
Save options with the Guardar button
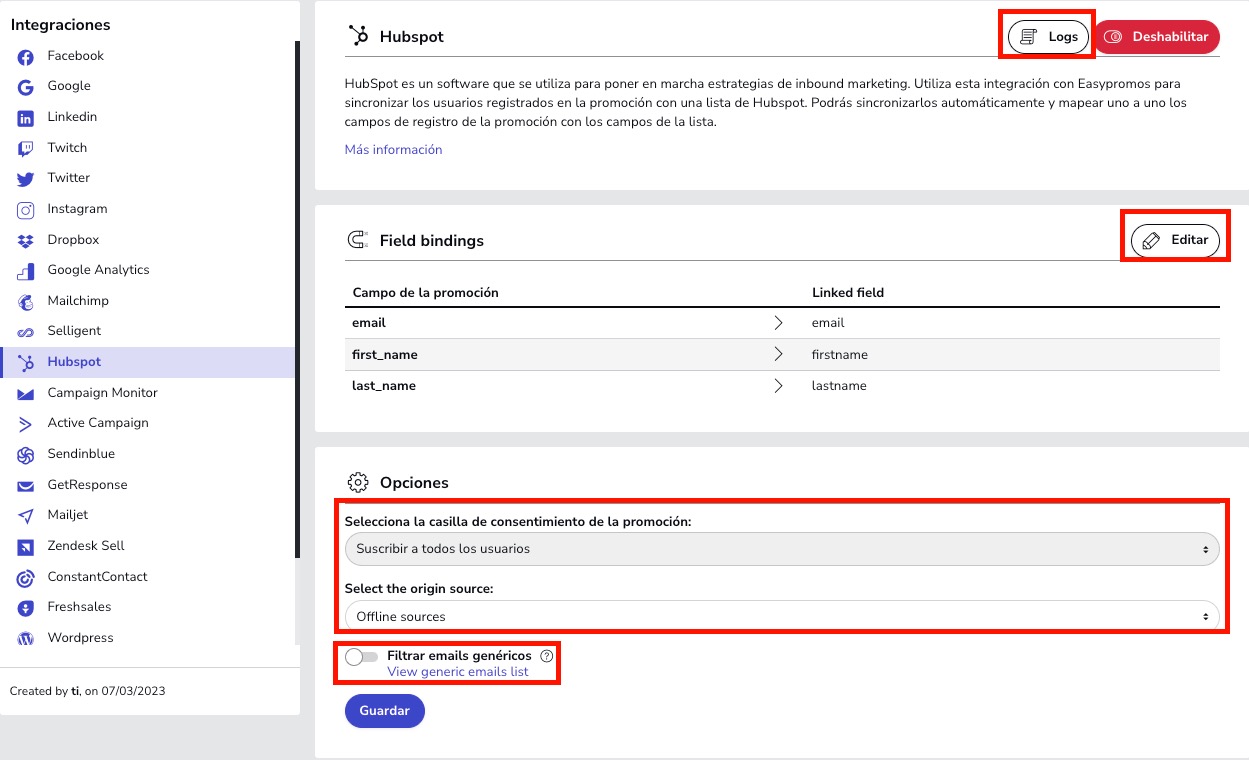click(385, 711)
